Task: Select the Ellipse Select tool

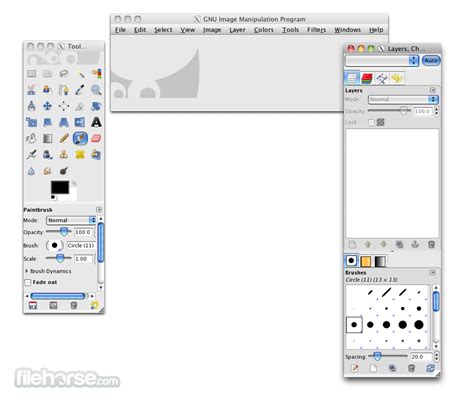Action: tap(47, 73)
